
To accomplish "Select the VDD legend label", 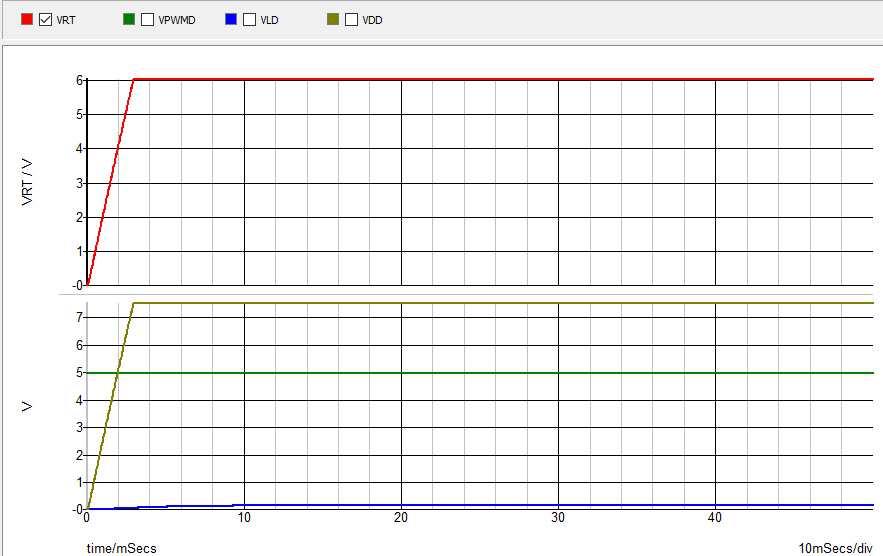I will [x=372, y=20].
